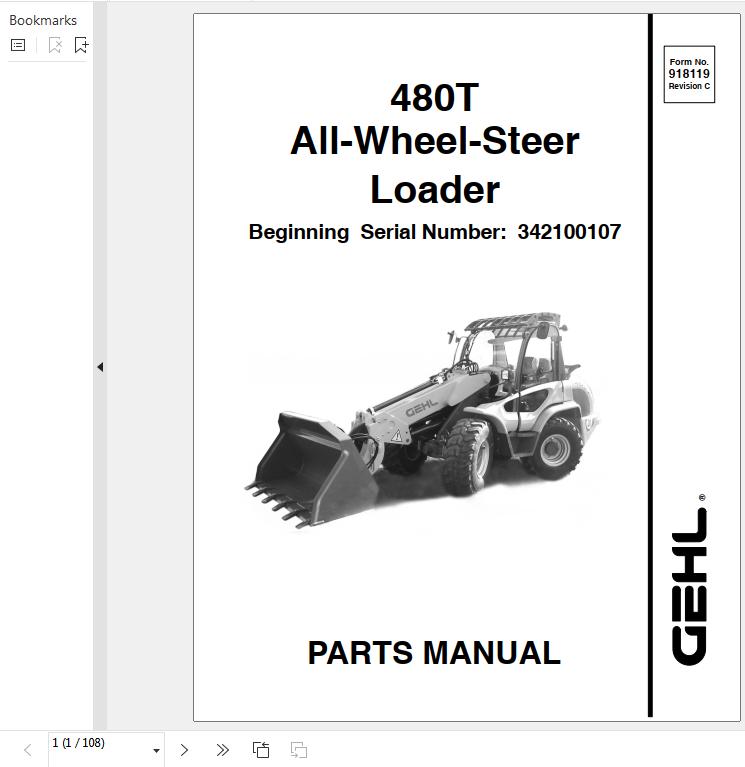Collapse the Bookmarks panel with the arrow
The image size is (745, 767).
[x=100, y=367]
